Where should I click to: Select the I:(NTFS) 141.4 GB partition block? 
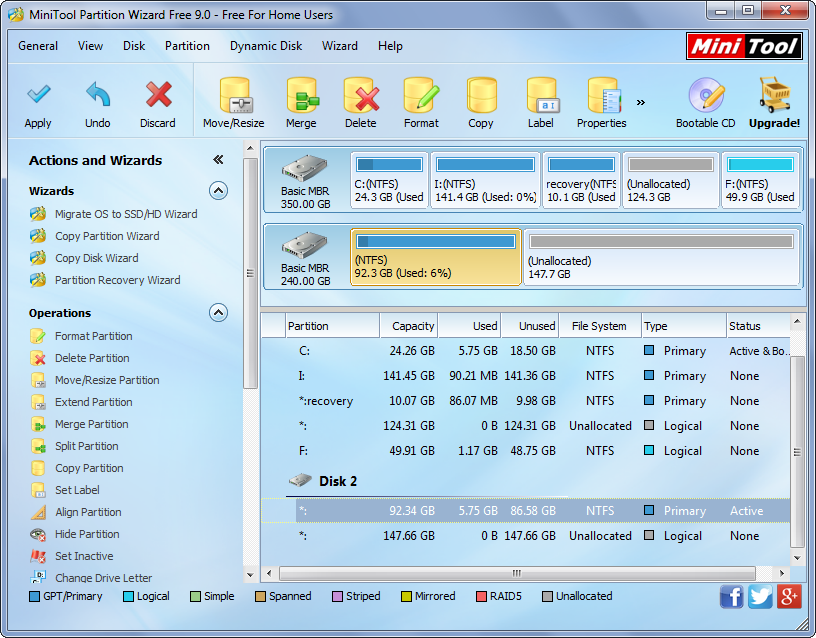(x=486, y=180)
